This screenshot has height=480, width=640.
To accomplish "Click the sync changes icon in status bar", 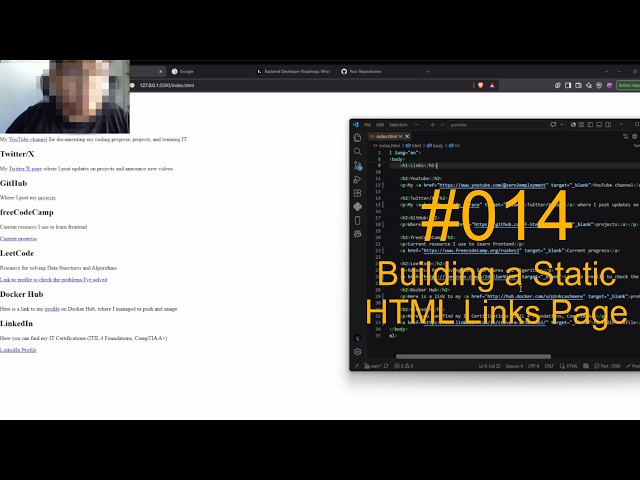I will coord(386,366).
